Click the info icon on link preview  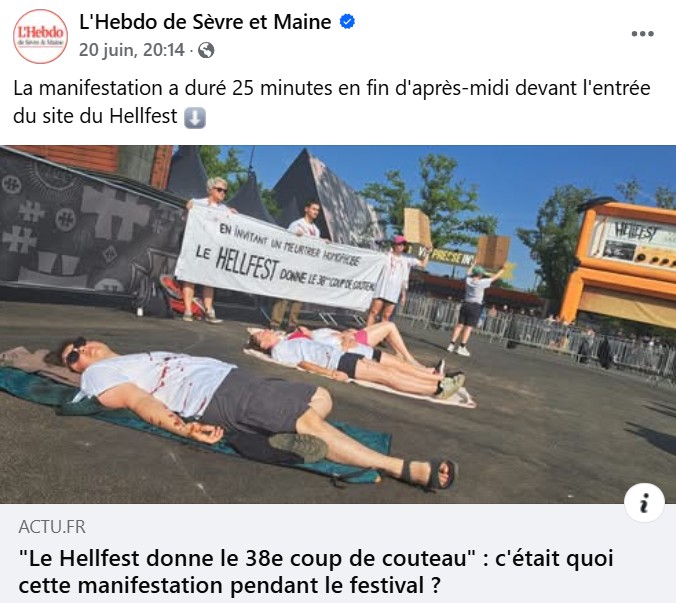tap(644, 503)
